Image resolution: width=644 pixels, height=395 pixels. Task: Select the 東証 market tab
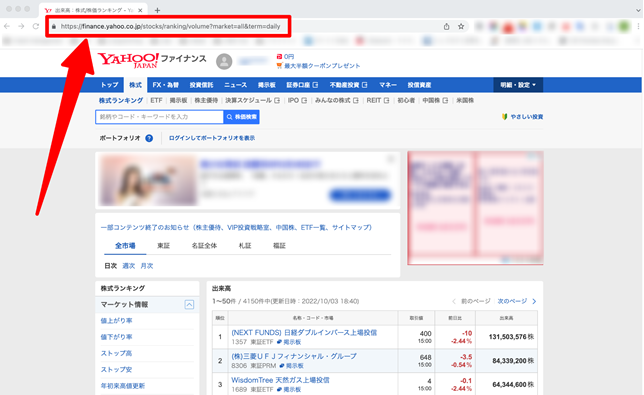(x=163, y=246)
